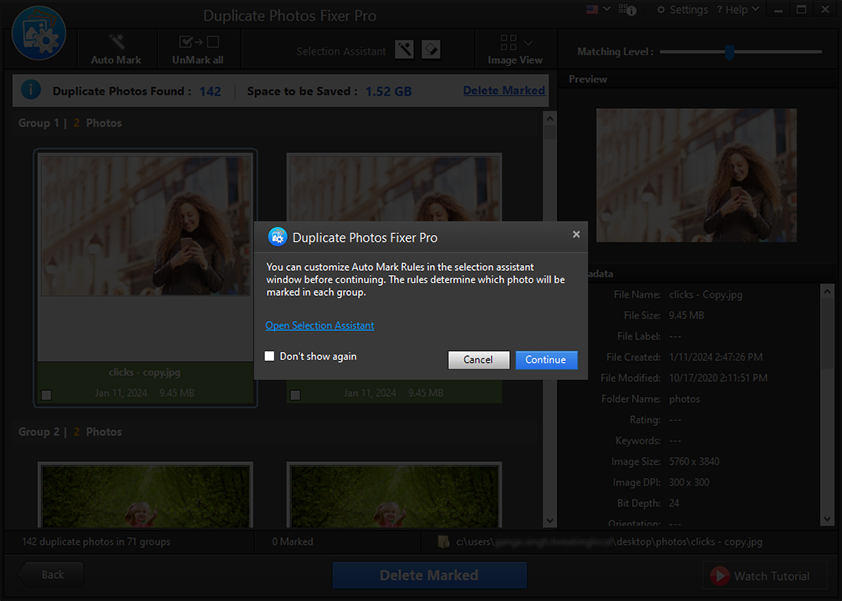Open the Help menu
This screenshot has height=601, width=842.
(738, 10)
